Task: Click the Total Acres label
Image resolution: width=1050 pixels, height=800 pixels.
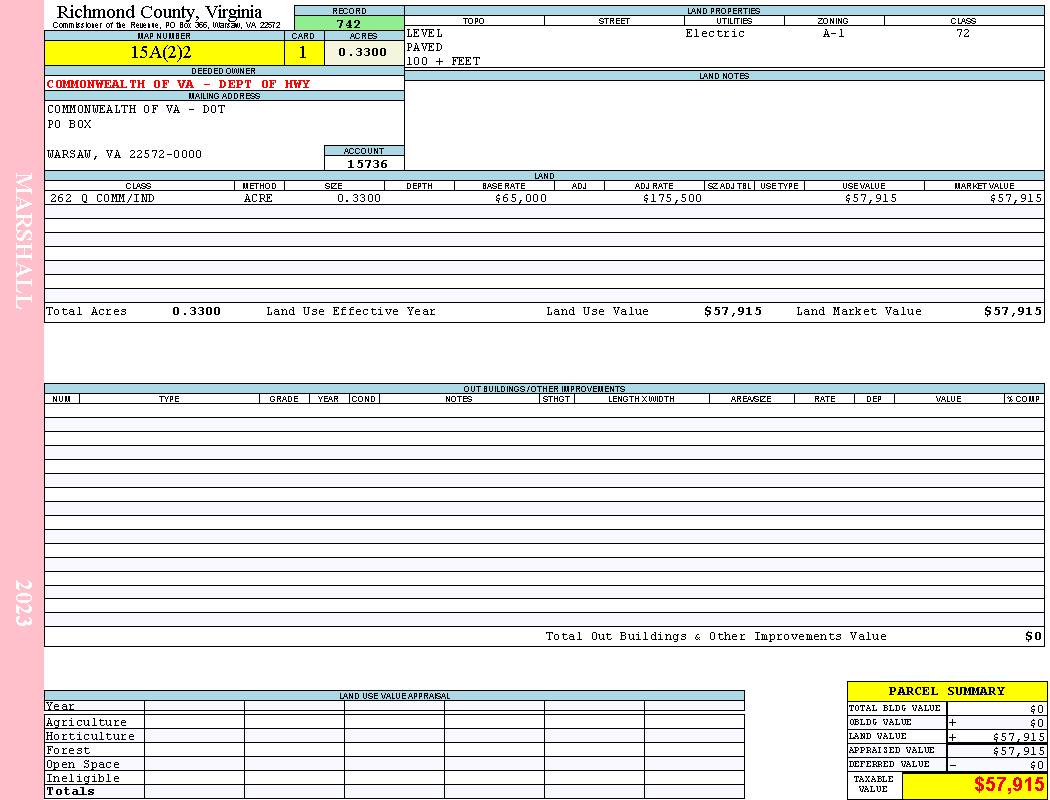Action: pos(86,311)
